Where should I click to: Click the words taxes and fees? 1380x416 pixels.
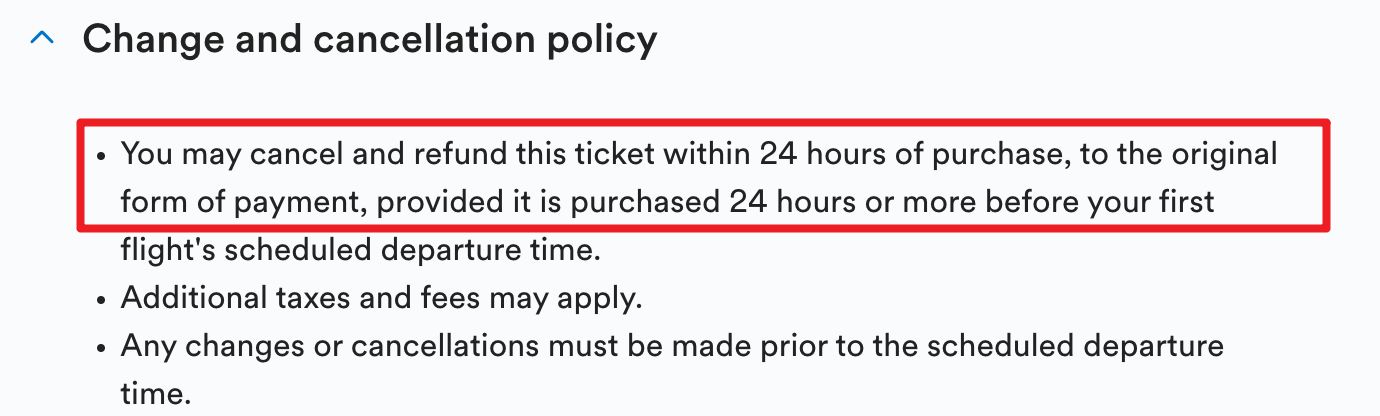click(370, 298)
